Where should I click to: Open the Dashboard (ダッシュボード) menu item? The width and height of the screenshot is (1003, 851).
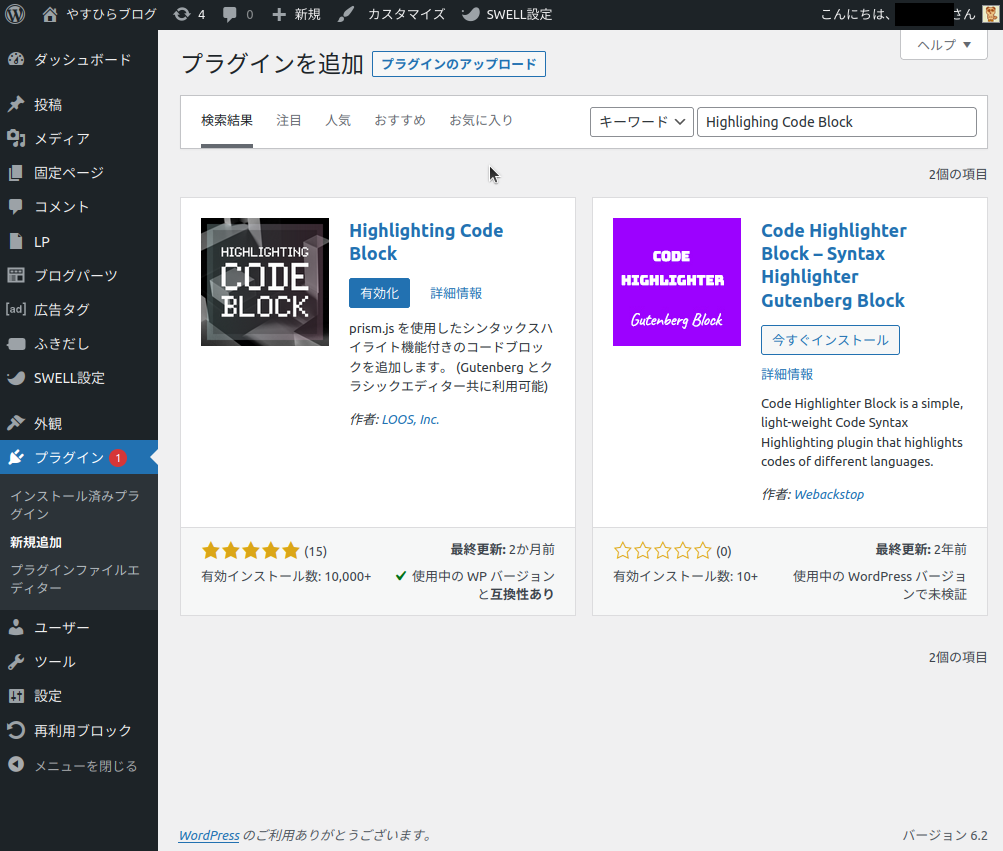point(82,60)
